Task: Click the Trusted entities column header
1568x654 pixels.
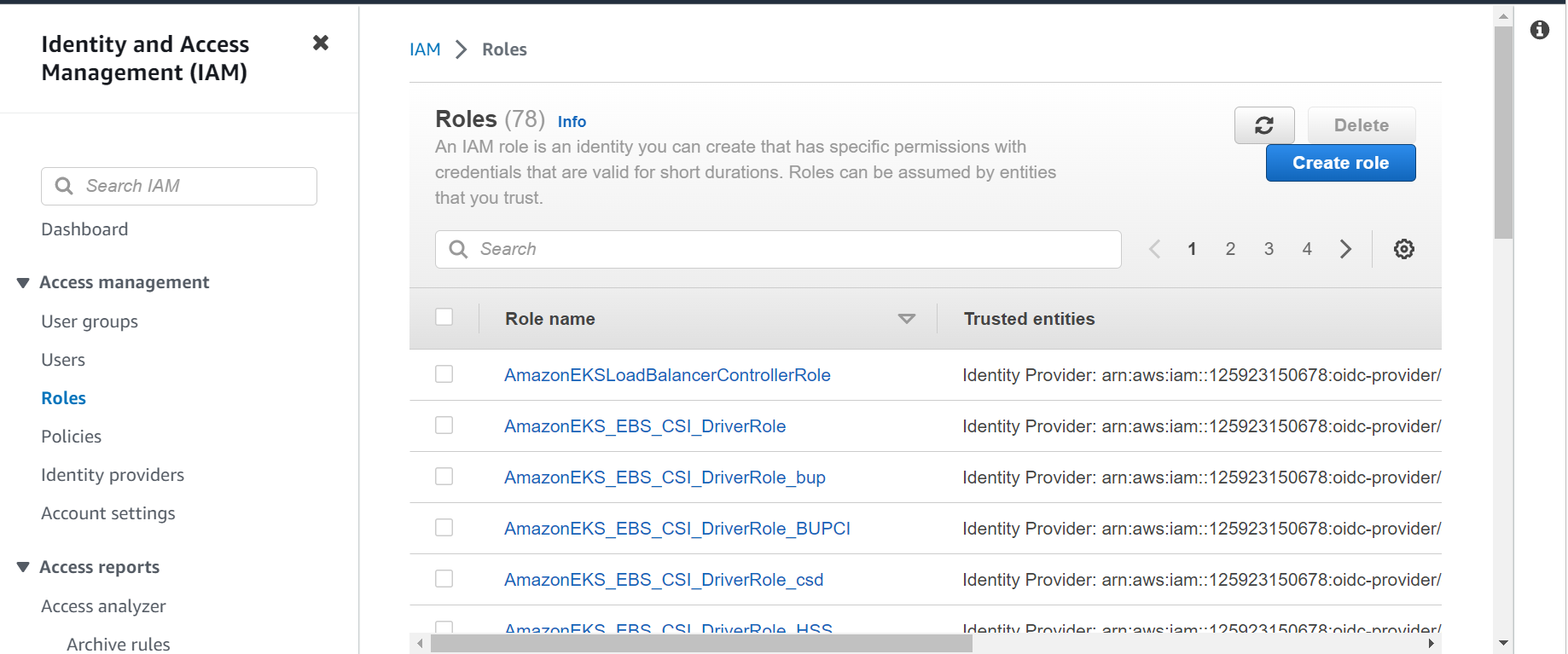Action: pos(1029,319)
